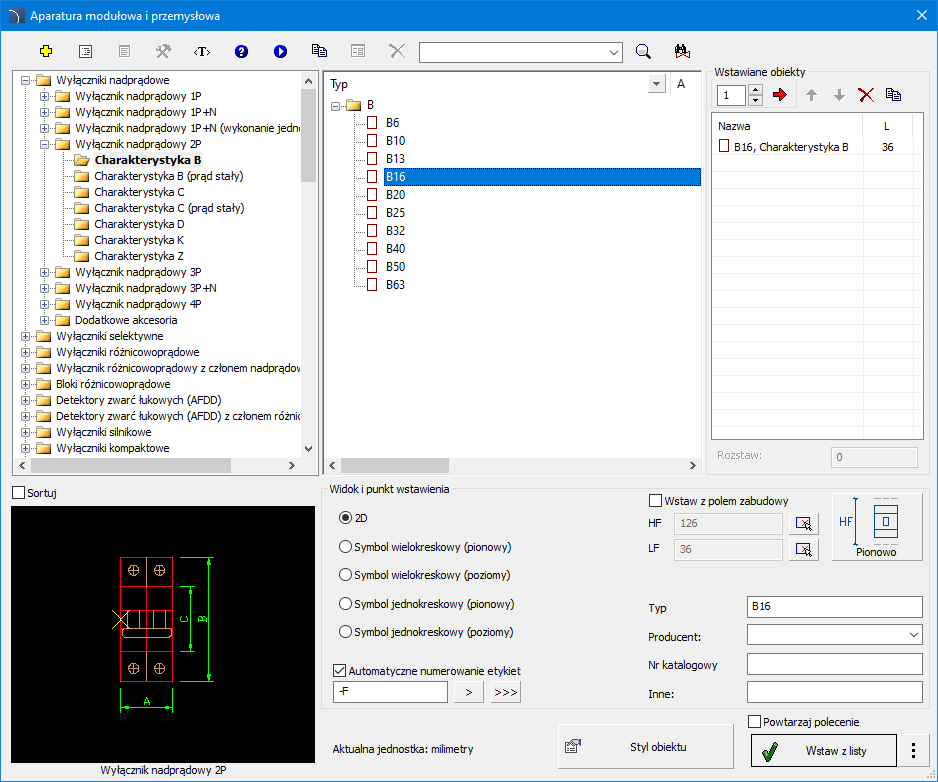Click the red arrow add-to-list icon
Image resolution: width=938 pixels, height=782 pixels.
pyautogui.click(x=780, y=95)
